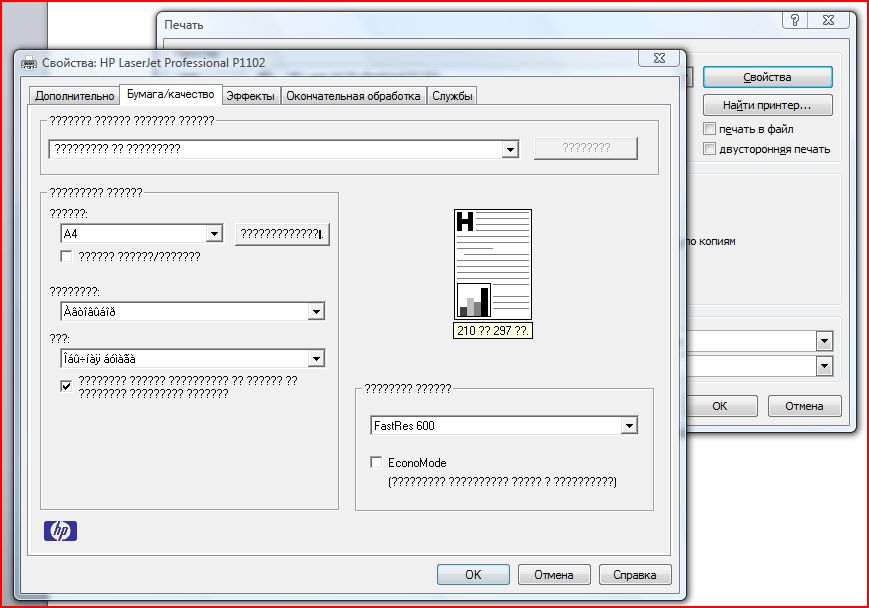Click the HP logo icon
The height and width of the screenshot is (608, 869).
[x=60, y=531]
